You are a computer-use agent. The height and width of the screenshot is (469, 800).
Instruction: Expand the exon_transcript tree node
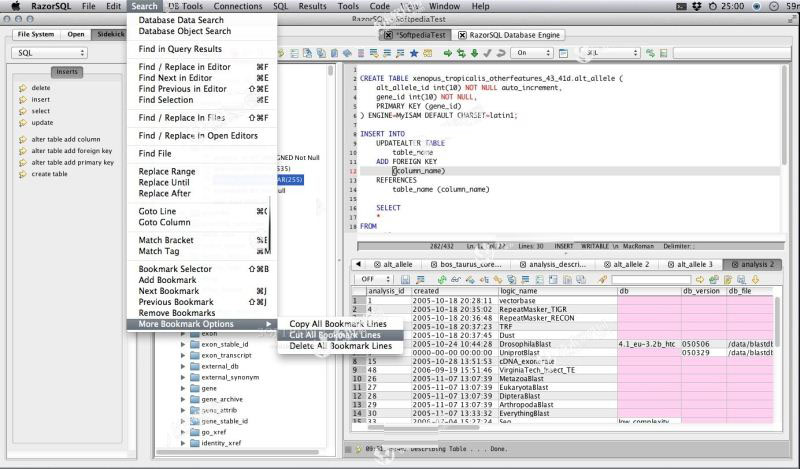click(183, 356)
